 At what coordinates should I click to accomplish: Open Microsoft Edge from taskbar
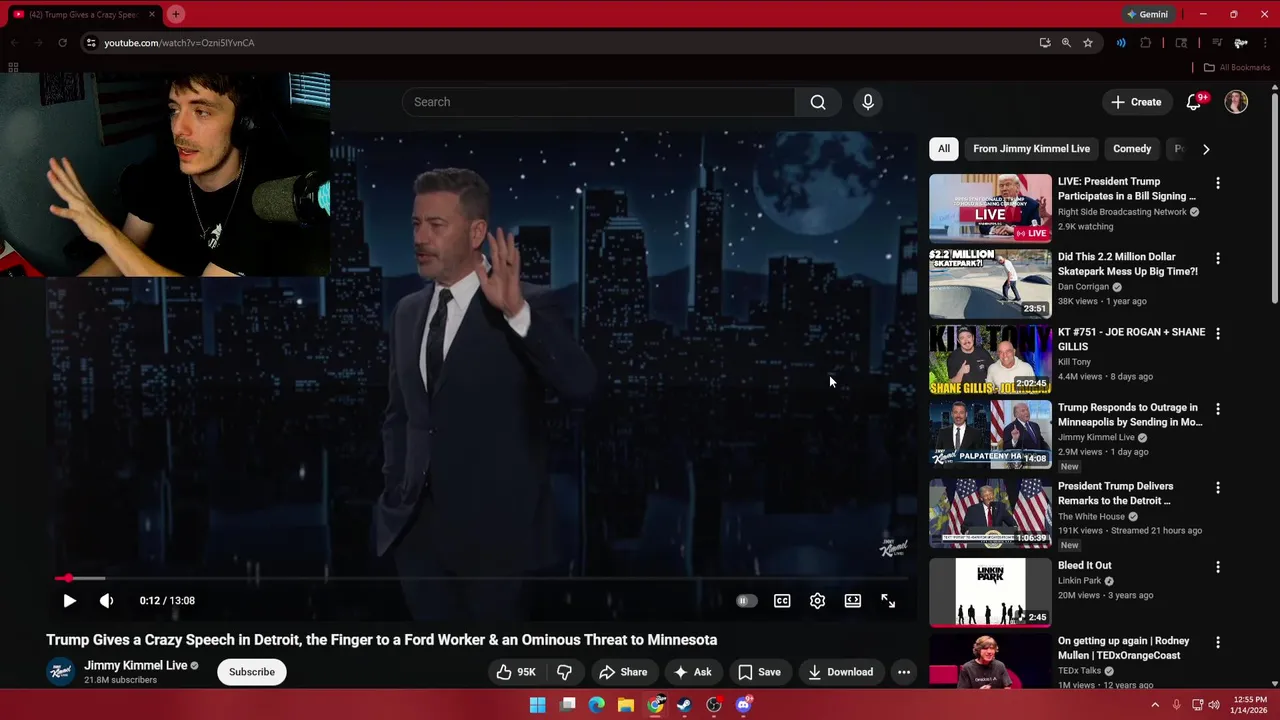tap(597, 705)
